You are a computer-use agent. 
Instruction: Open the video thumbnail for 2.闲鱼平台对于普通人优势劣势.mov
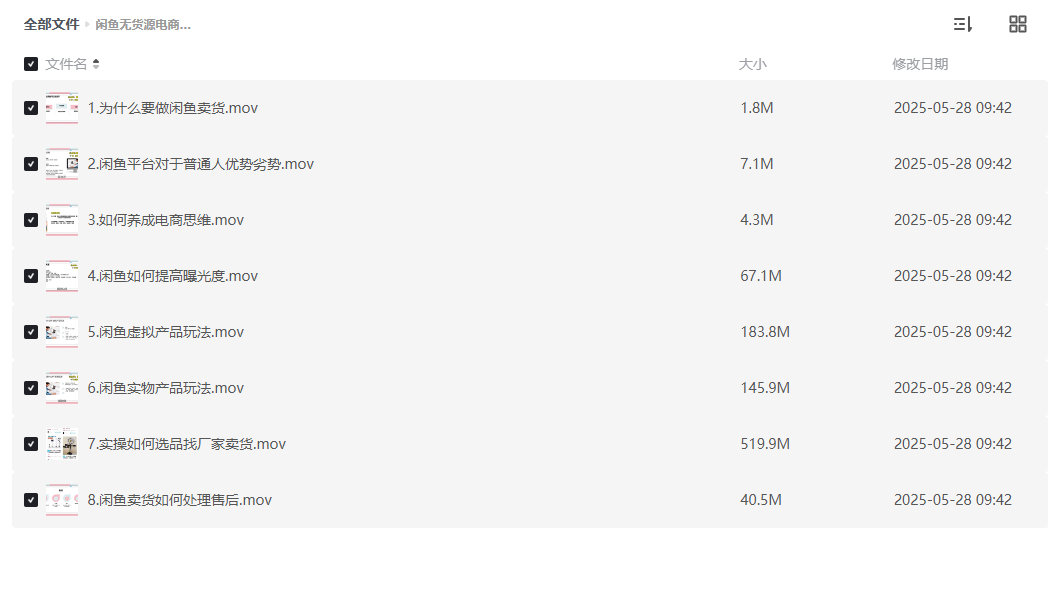click(x=61, y=164)
